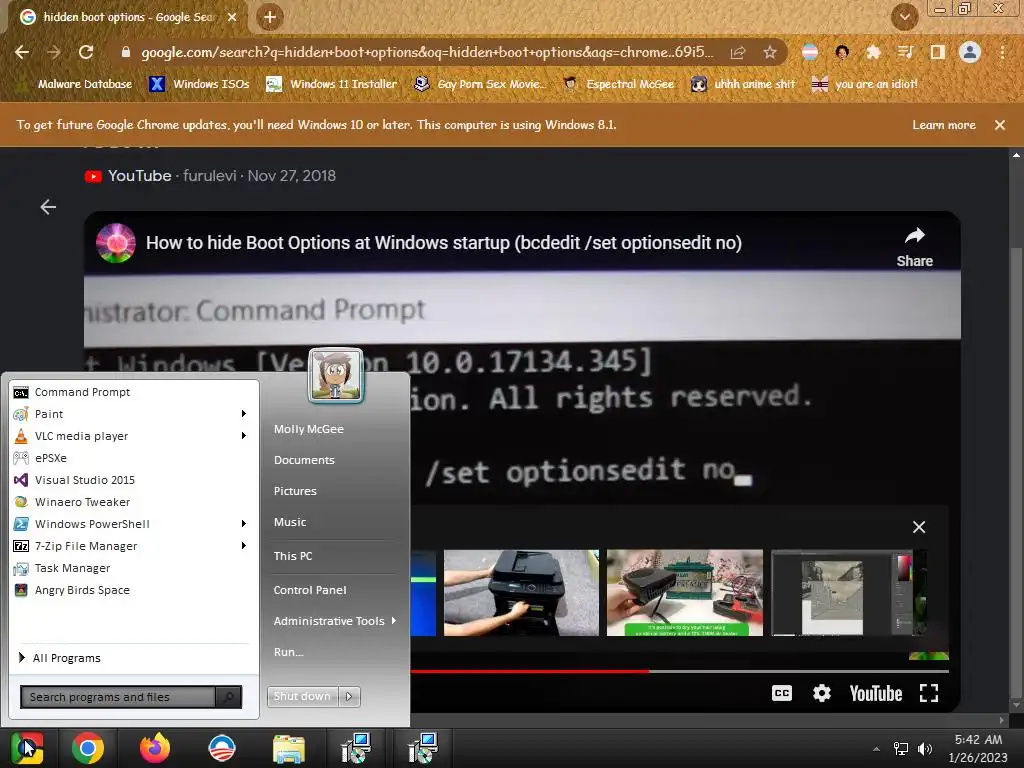The width and height of the screenshot is (1024, 768).
Task: Open a new tab with the plus button
Action: coord(270,17)
